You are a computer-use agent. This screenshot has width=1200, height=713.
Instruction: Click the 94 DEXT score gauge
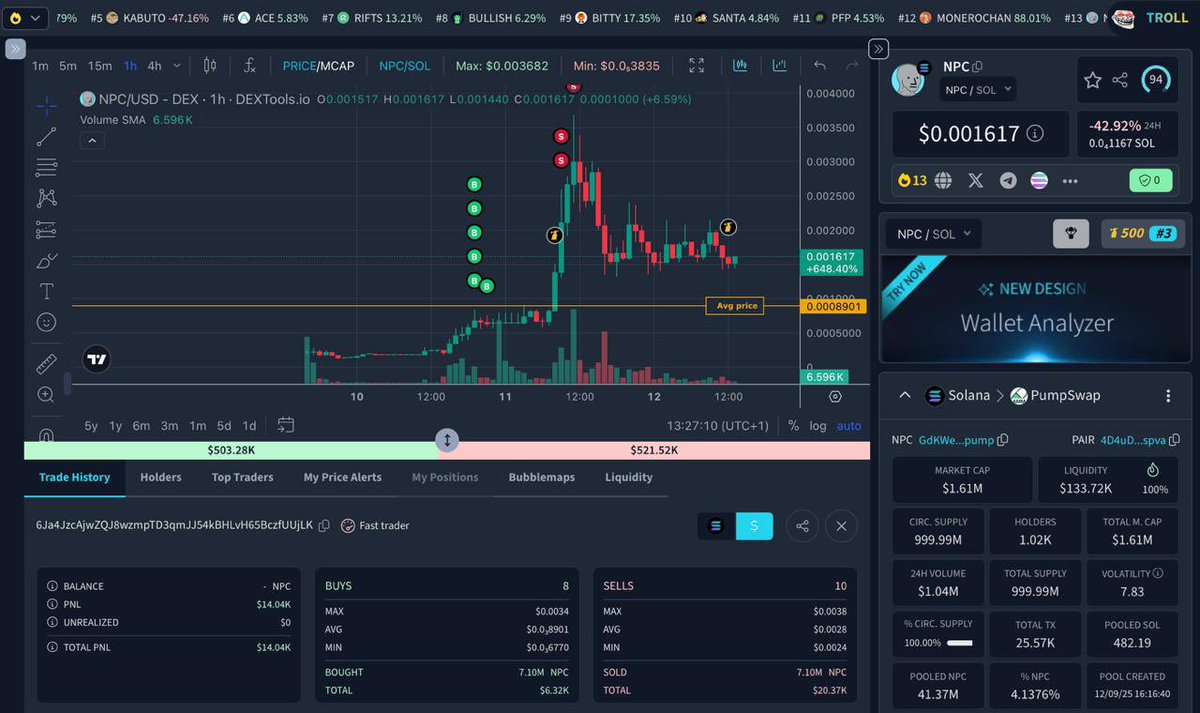click(x=1157, y=79)
